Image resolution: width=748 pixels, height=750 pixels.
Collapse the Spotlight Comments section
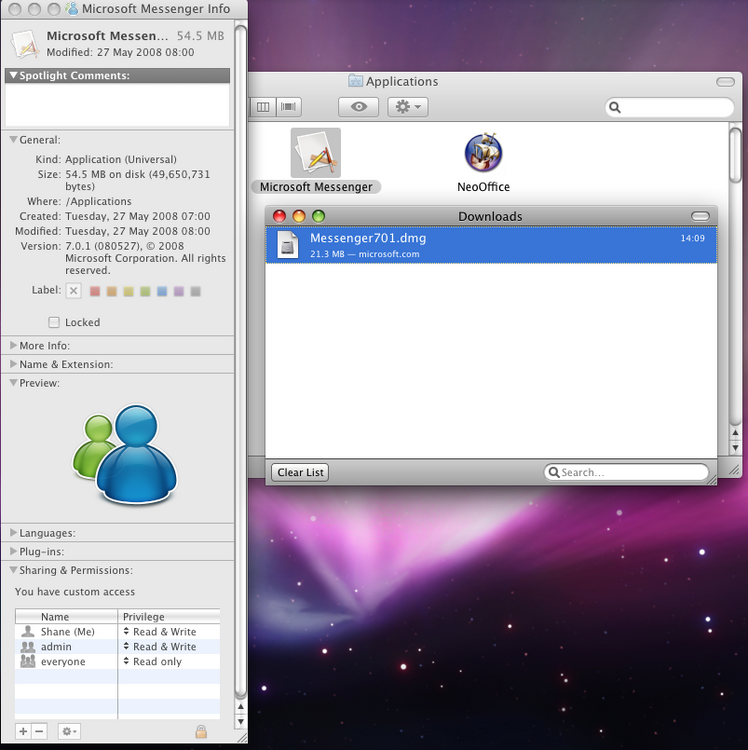tap(13, 75)
